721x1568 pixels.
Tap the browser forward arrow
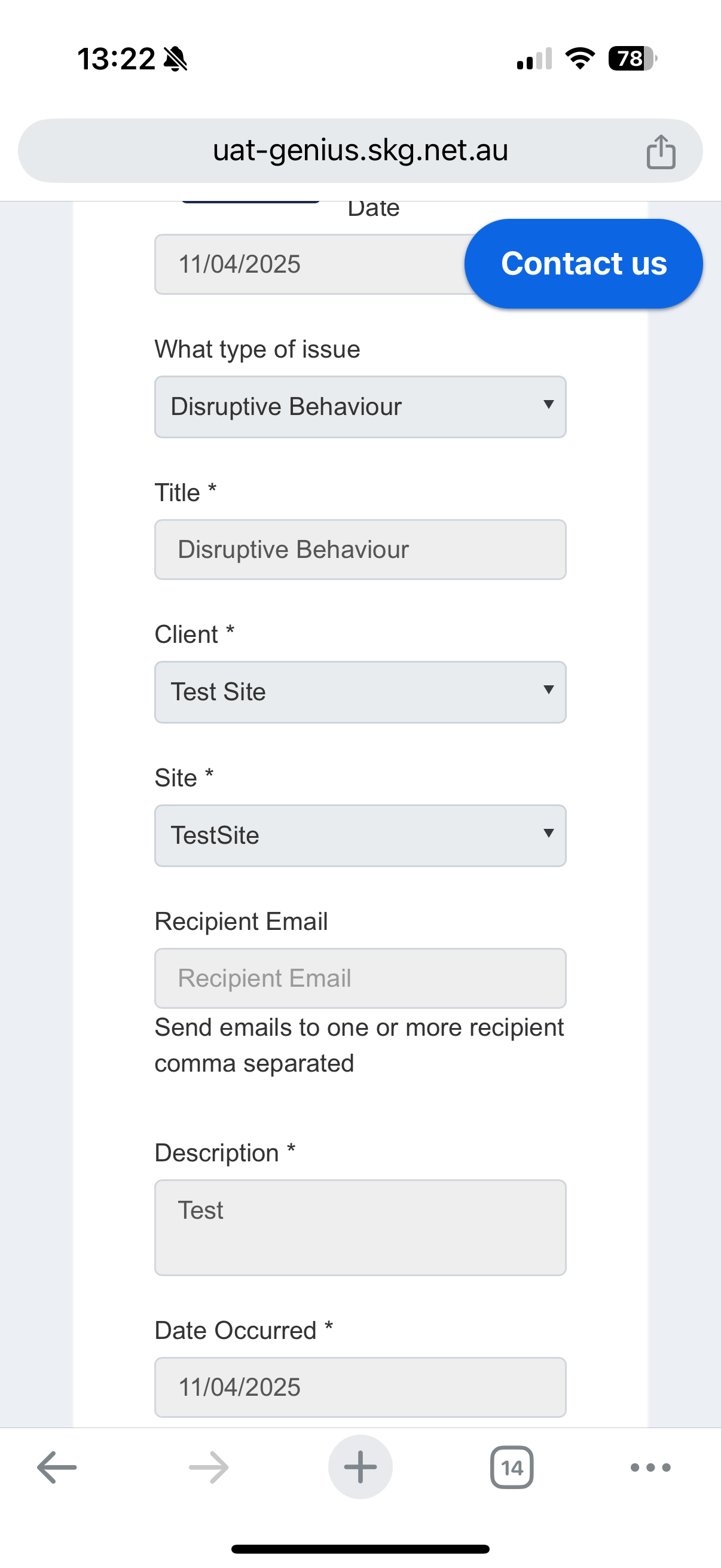pyautogui.click(x=209, y=1467)
